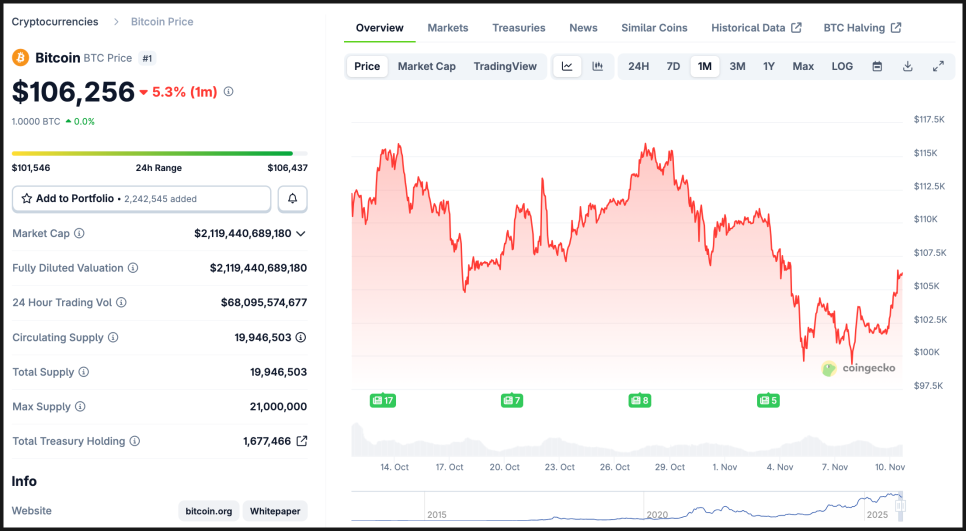Open Total Treasury Holding external link icon
This screenshot has height=531, width=966.
[x=302, y=441]
